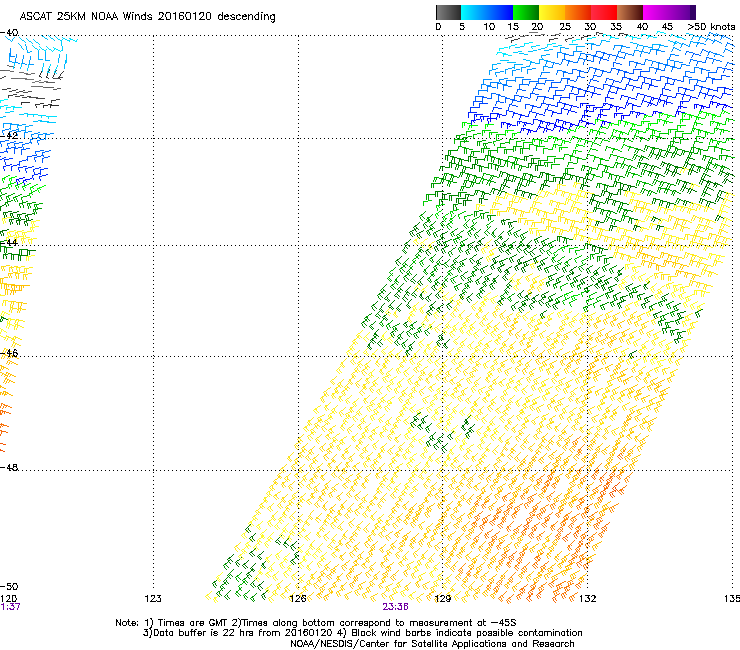Viewport: 740px width, 650px height.
Task: Click the purple 1:37 overpass time
Action: tap(10, 607)
